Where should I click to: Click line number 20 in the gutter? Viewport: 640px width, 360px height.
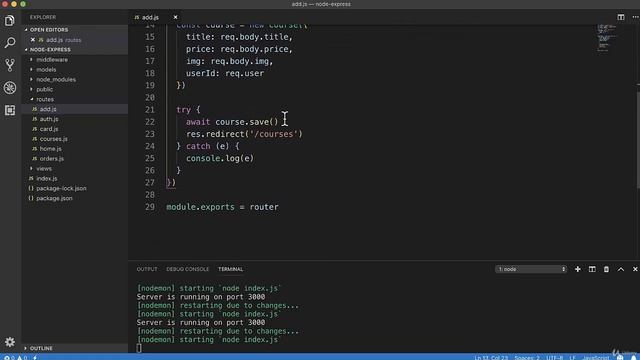point(150,98)
